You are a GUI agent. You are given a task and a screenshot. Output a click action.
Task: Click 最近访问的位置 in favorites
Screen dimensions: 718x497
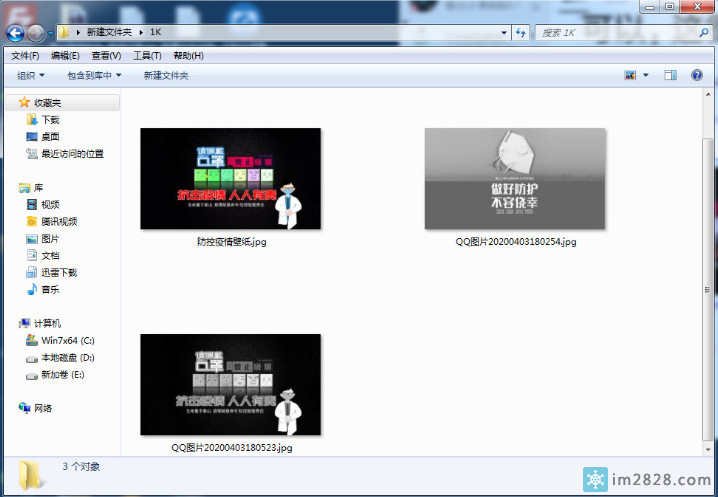pos(72,154)
